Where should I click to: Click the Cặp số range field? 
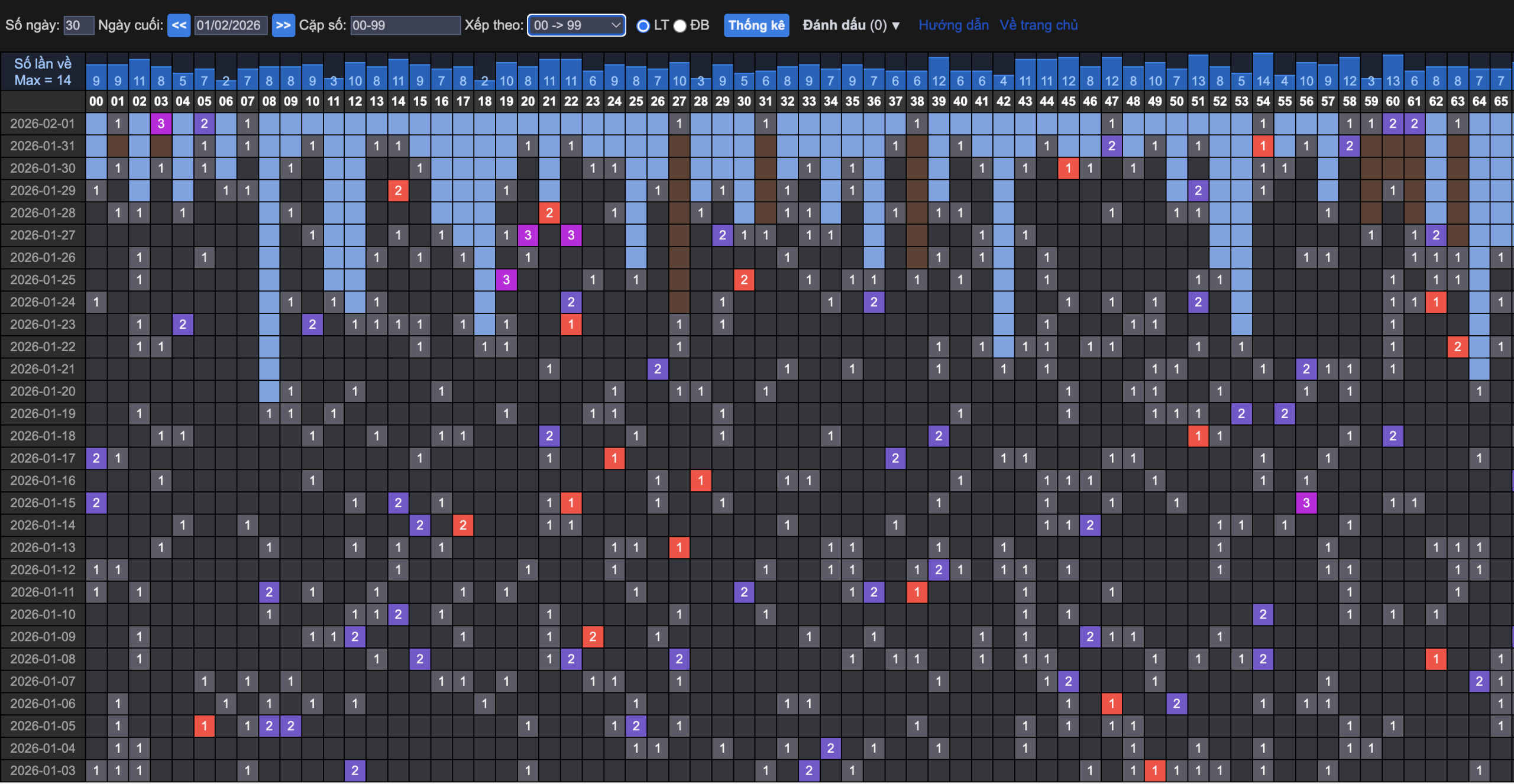point(405,25)
